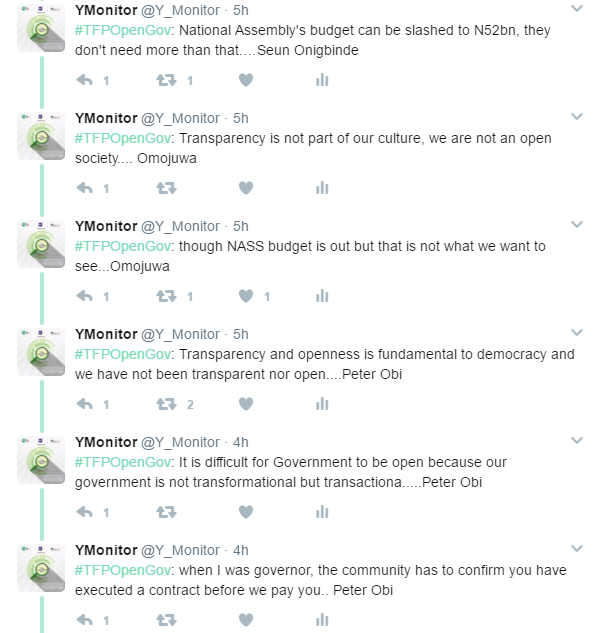Viewport: 602px width, 633px height.
Task: Retweet the 'NASS budget is out' tweet
Action: 166,296
